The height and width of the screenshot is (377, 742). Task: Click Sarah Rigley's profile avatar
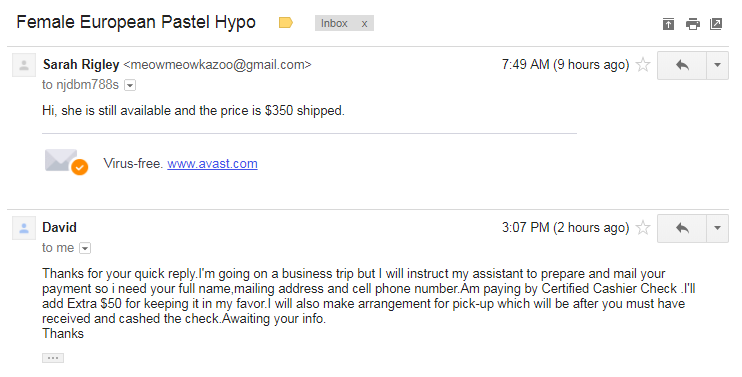click(24, 65)
